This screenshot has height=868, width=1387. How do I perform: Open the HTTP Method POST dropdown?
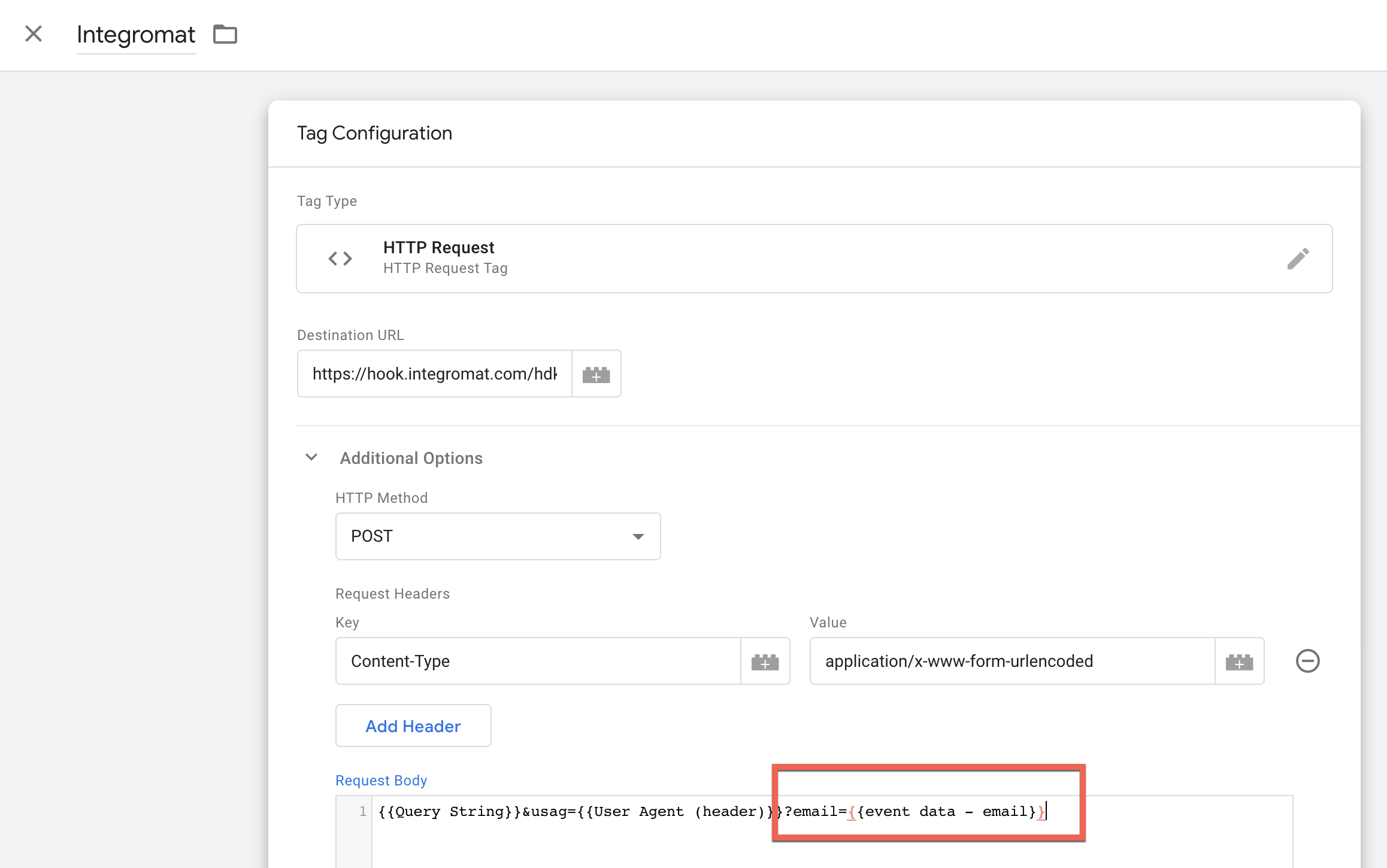point(498,536)
